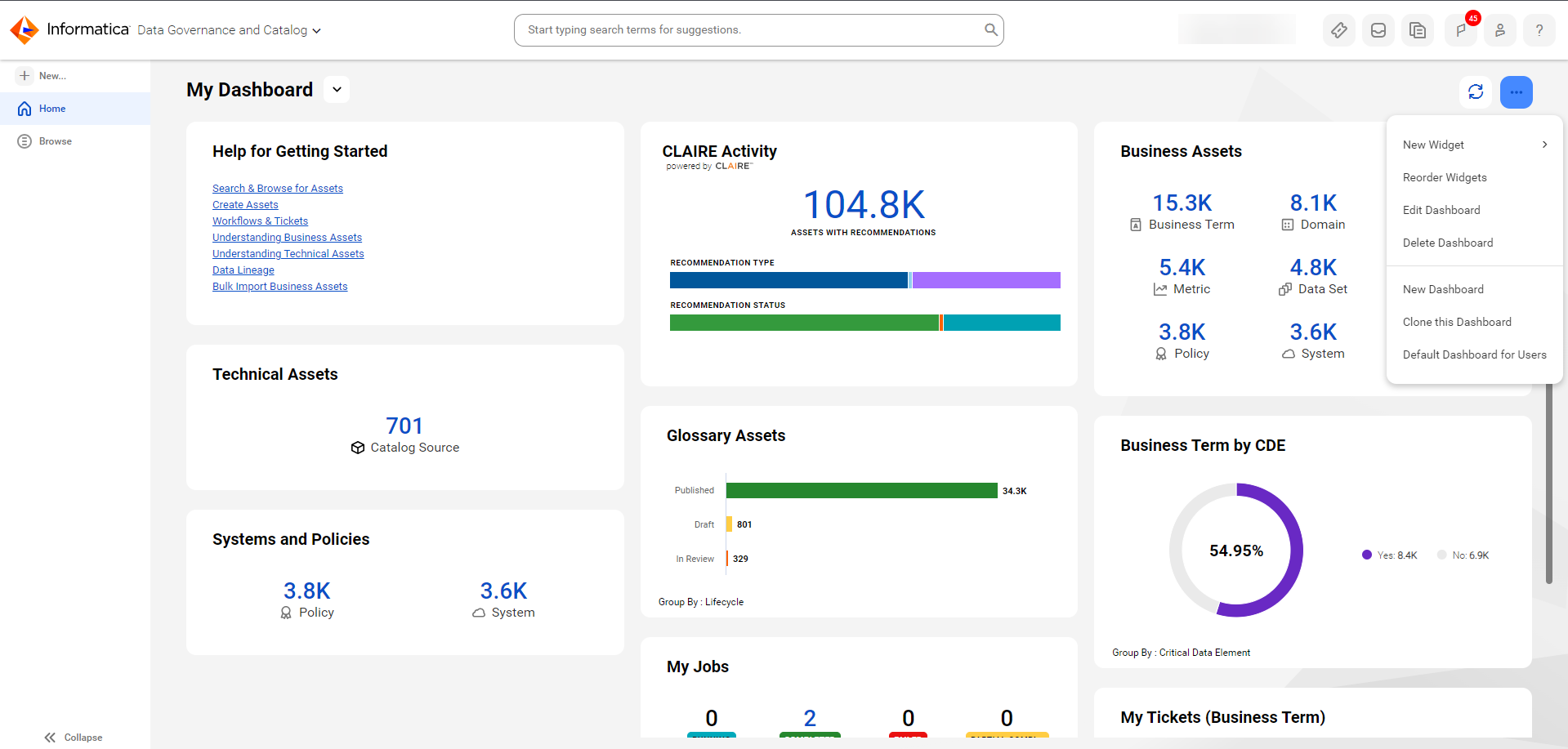Click the Data Set icon
This screenshot has width=1568, height=749.
click(1285, 289)
